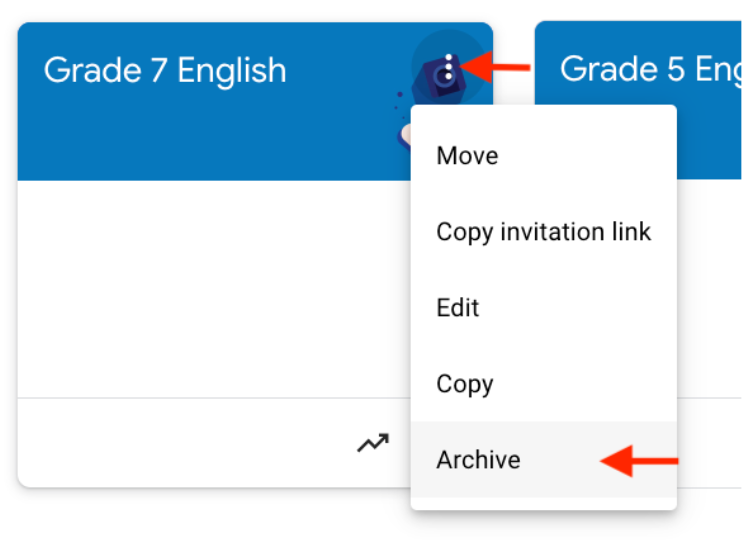Screen dimensions: 753x540
Task: Choose Edit in the class menu
Action: 544,307
